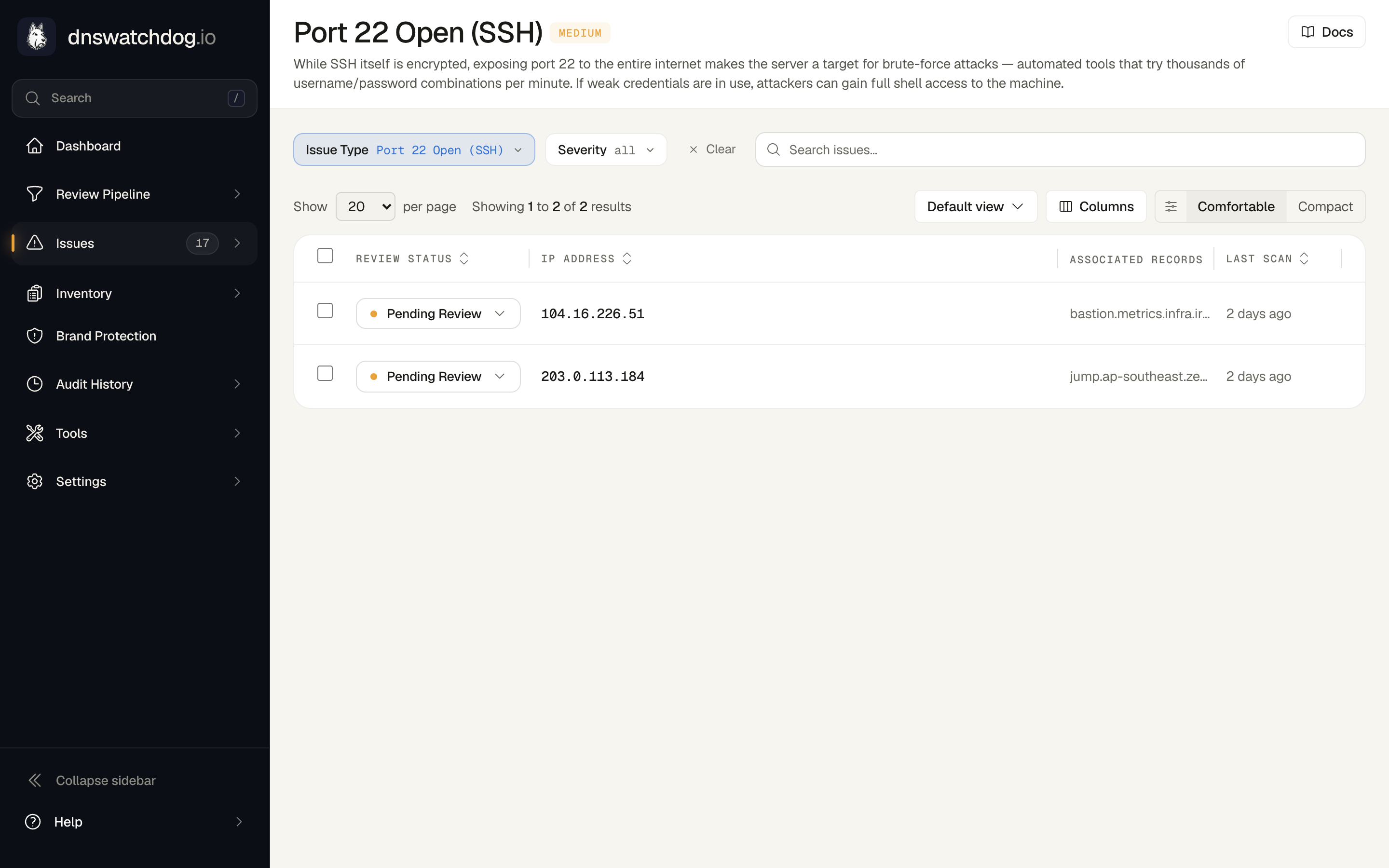
Task: Open the Tools sidebar item
Action: [134, 433]
